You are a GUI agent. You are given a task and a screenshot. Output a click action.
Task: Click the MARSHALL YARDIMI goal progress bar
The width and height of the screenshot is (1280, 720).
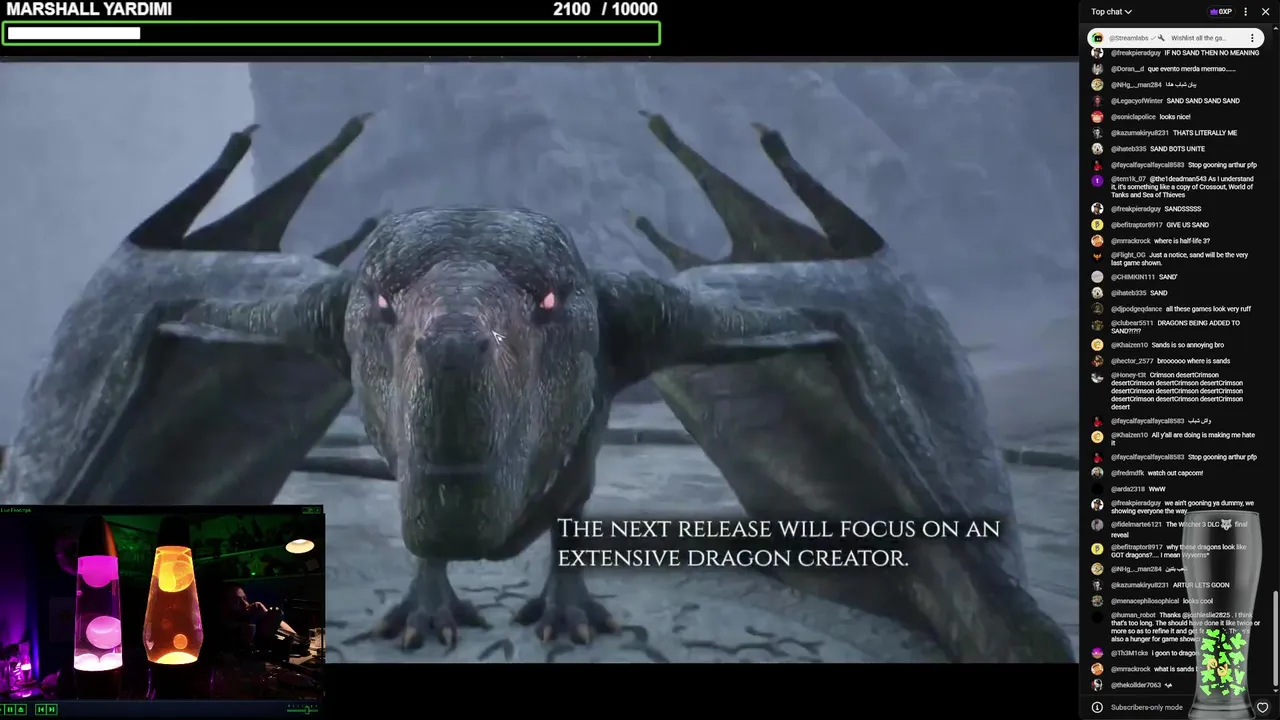tap(331, 33)
